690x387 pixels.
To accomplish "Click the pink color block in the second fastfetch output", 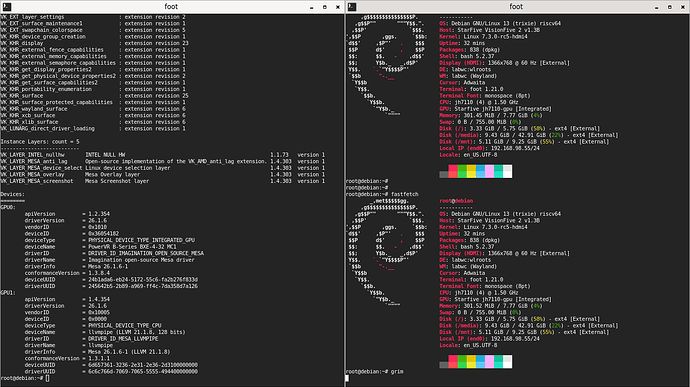I will pos(489,362).
